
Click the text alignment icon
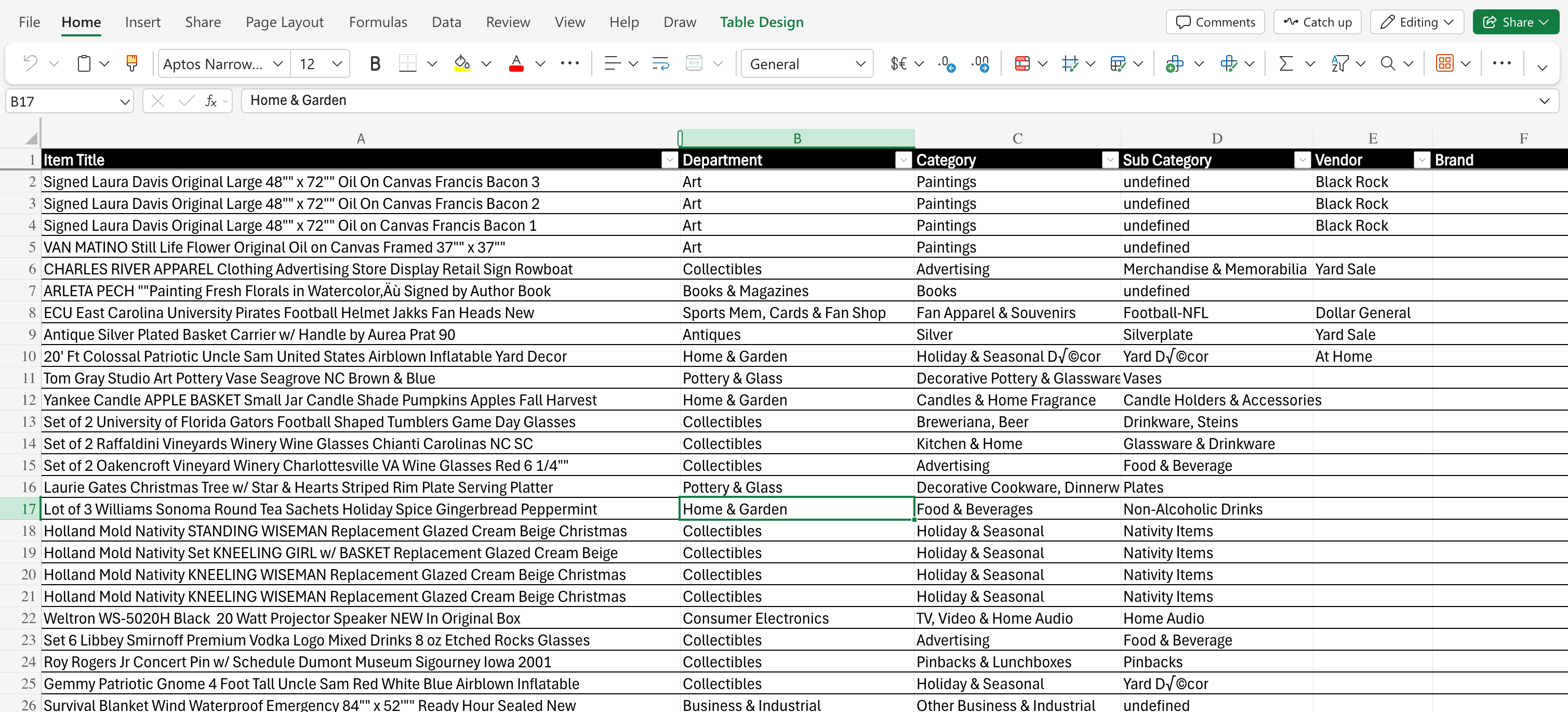point(612,63)
